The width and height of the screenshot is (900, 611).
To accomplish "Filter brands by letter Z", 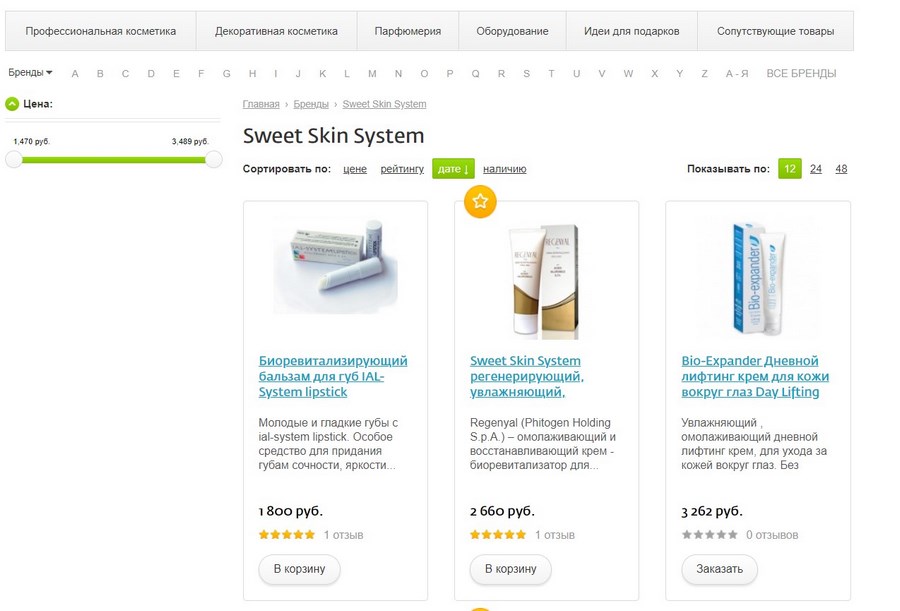I will pos(704,74).
